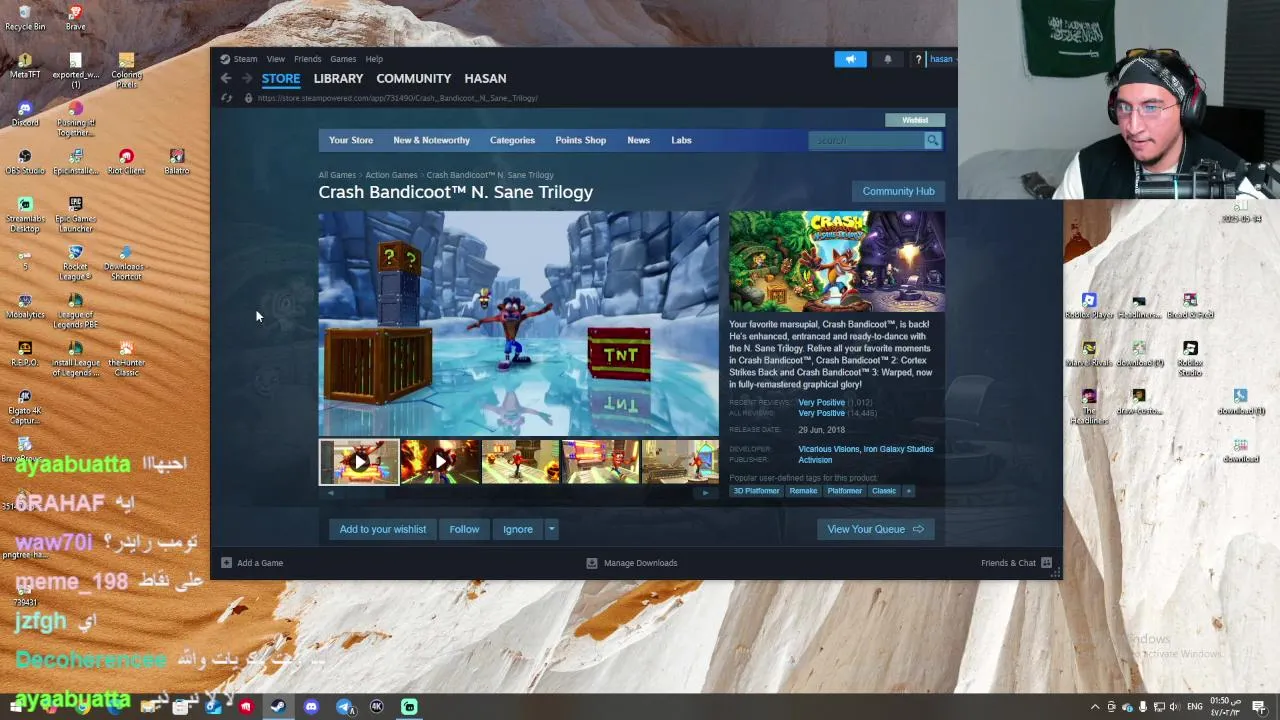
Task: Click View Your Queue button
Action: tap(875, 529)
